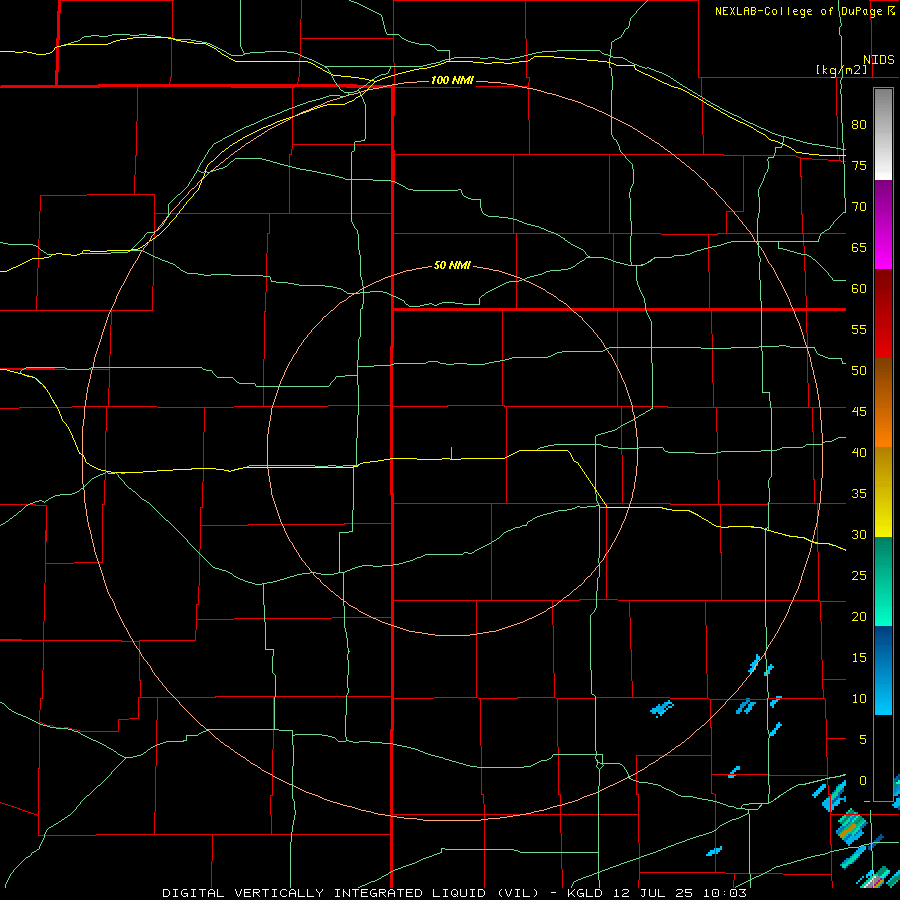Click the scale value 80
Viewport: 900px width, 900px height.
pos(859,125)
